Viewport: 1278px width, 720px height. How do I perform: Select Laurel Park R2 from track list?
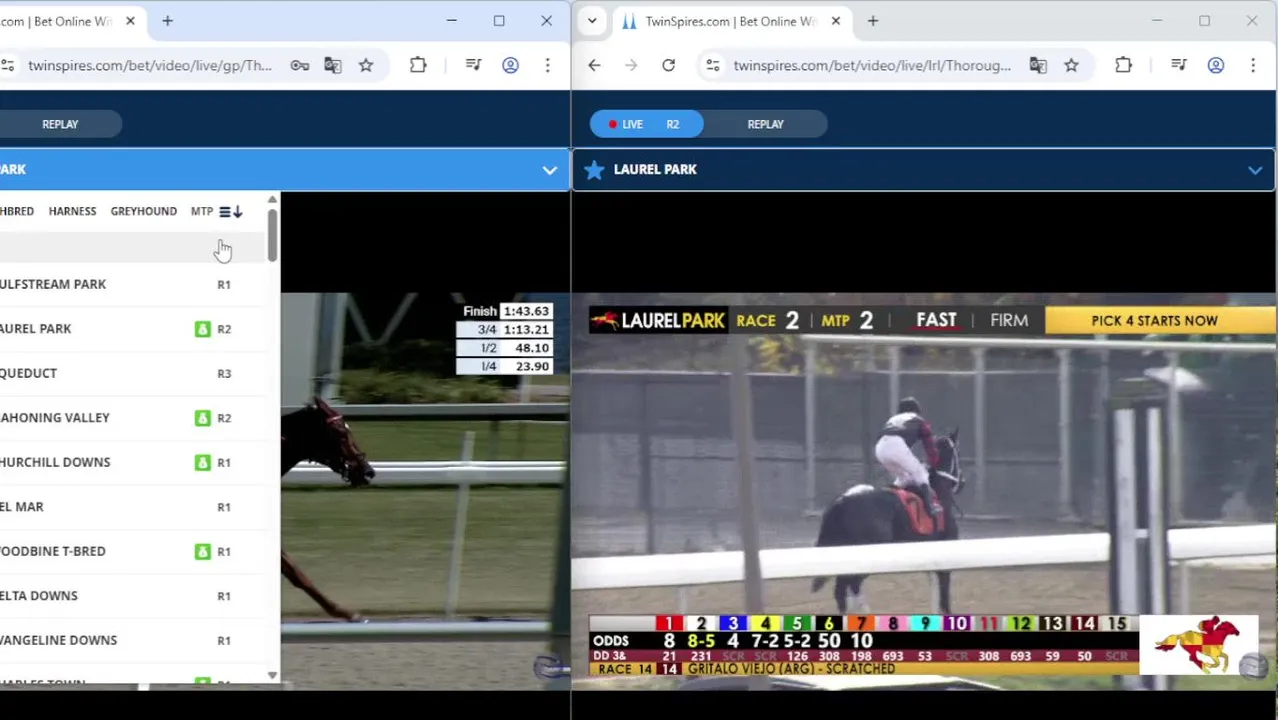[x=132, y=329]
